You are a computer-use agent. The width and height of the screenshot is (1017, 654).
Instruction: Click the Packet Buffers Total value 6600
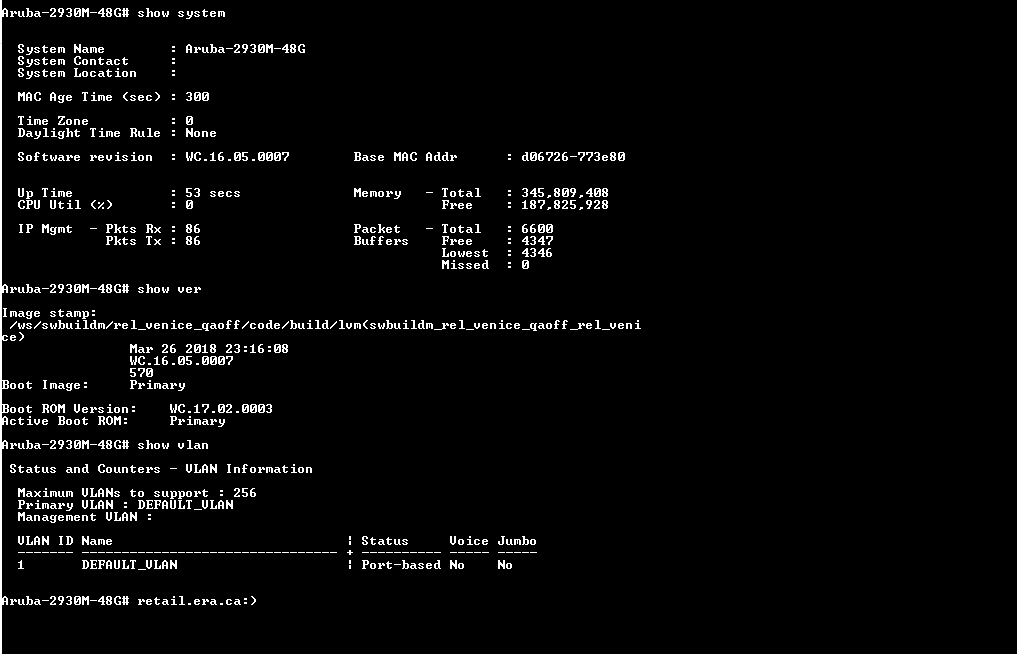537,229
